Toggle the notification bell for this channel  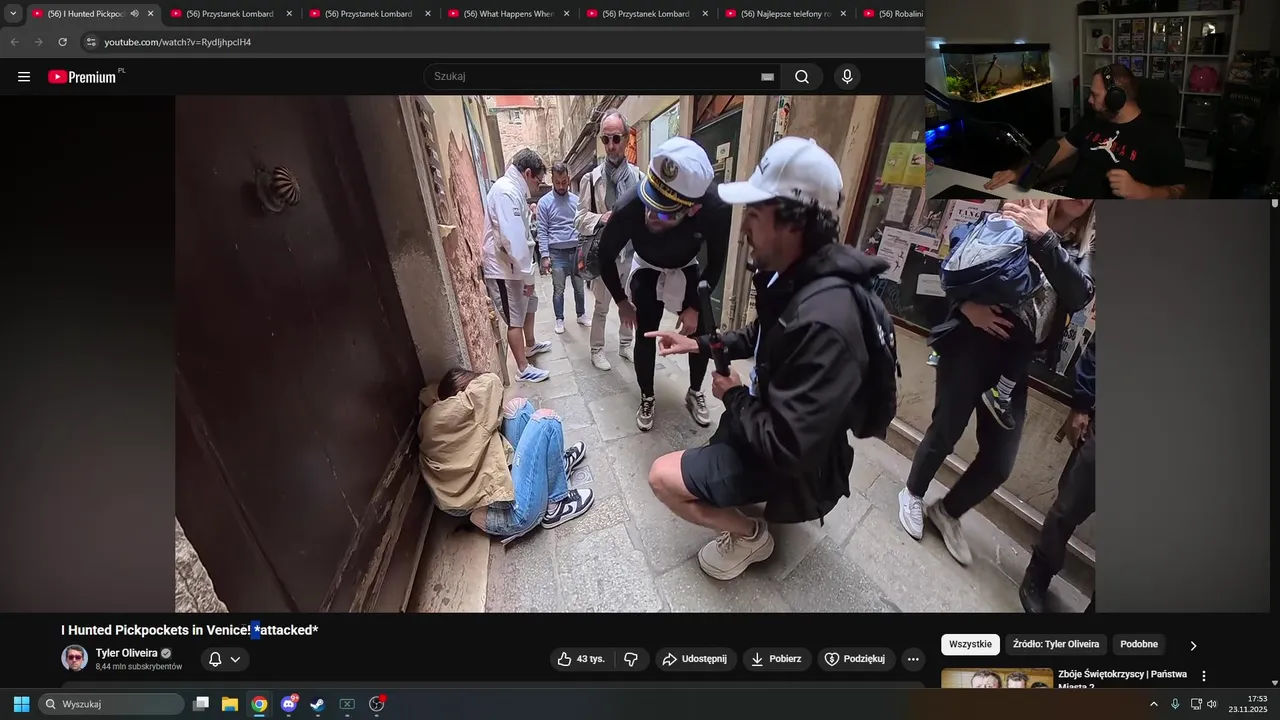tap(215, 659)
